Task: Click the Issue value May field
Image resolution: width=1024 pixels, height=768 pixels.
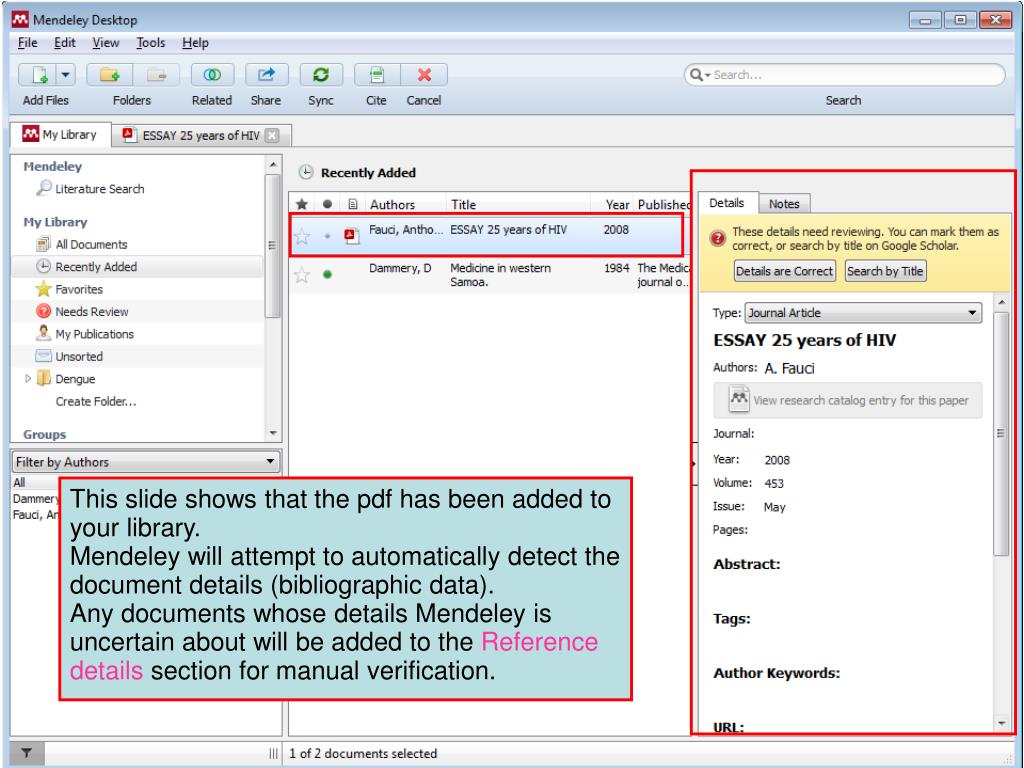Action: 775,507
